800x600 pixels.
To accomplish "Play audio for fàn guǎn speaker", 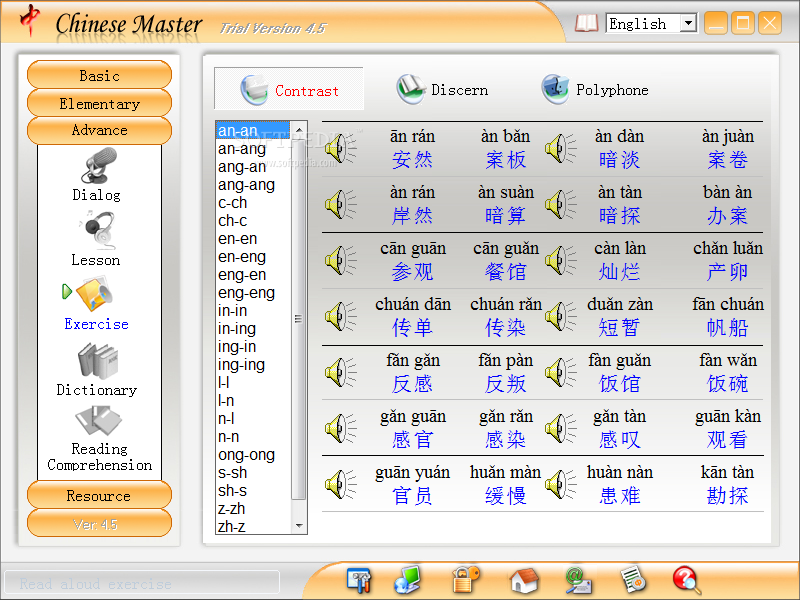I will pyautogui.click(x=561, y=372).
